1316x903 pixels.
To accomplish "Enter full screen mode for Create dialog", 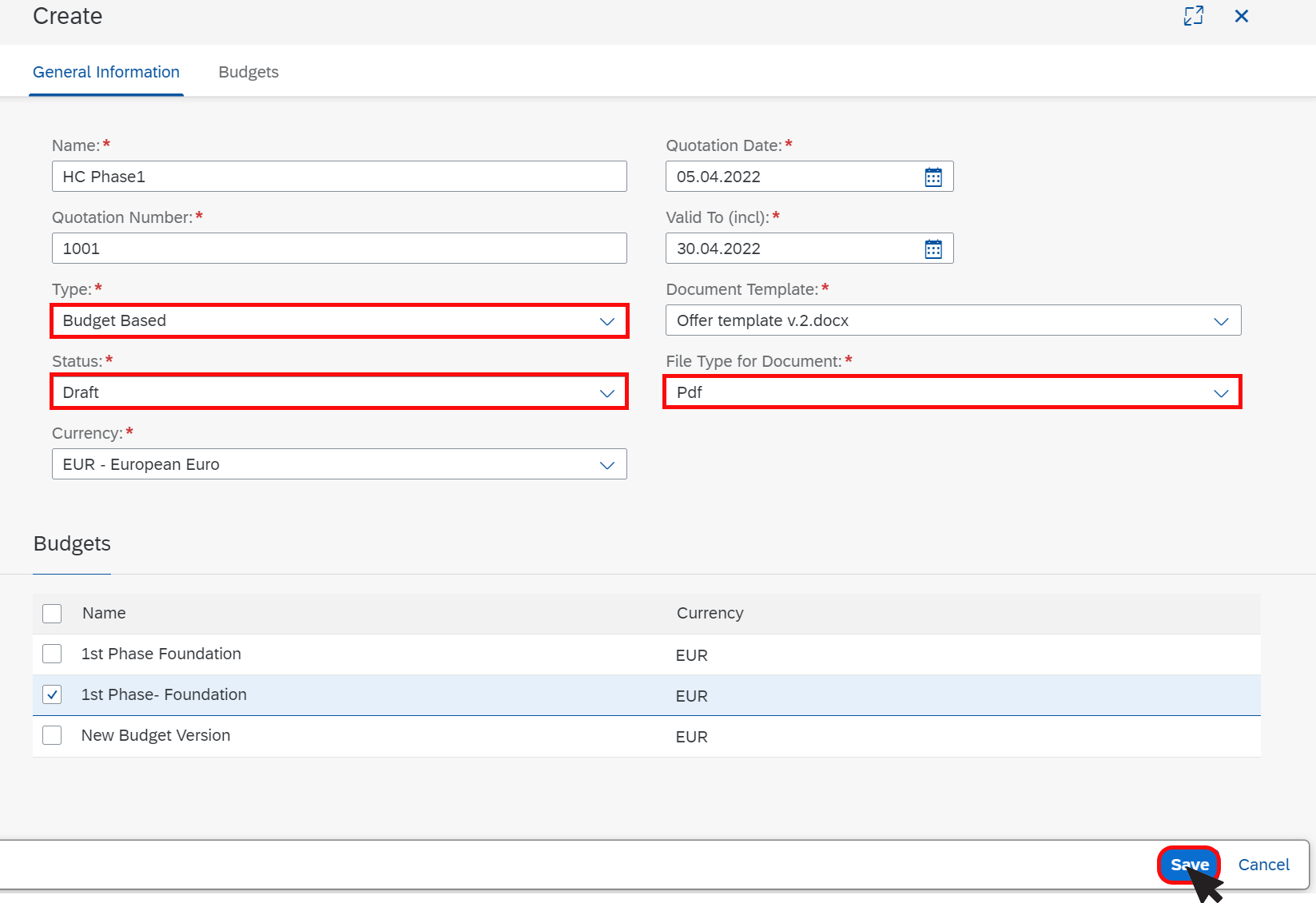I will pyautogui.click(x=1194, y=16).
